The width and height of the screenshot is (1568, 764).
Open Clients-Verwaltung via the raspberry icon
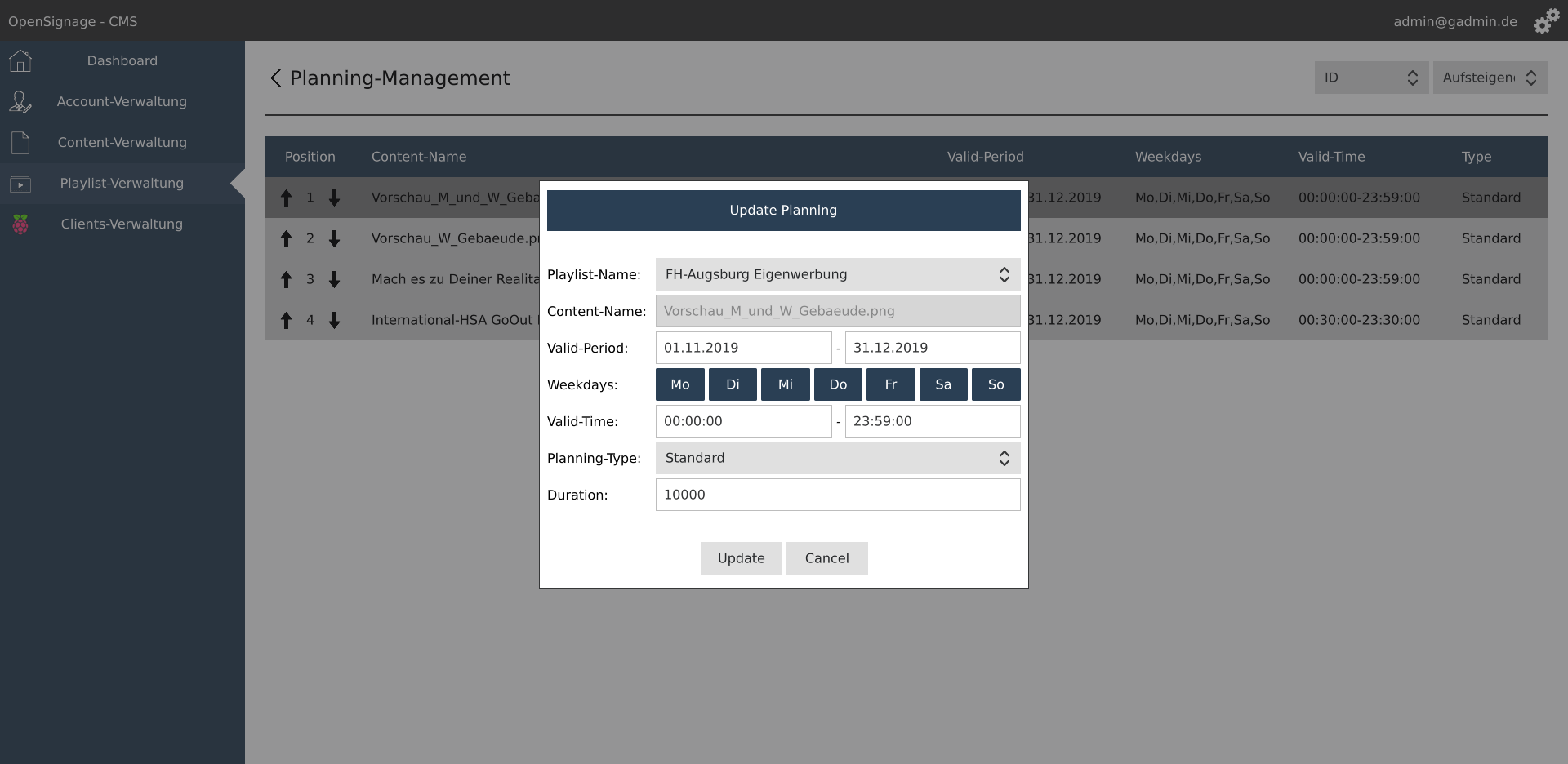tap(20, 224)
